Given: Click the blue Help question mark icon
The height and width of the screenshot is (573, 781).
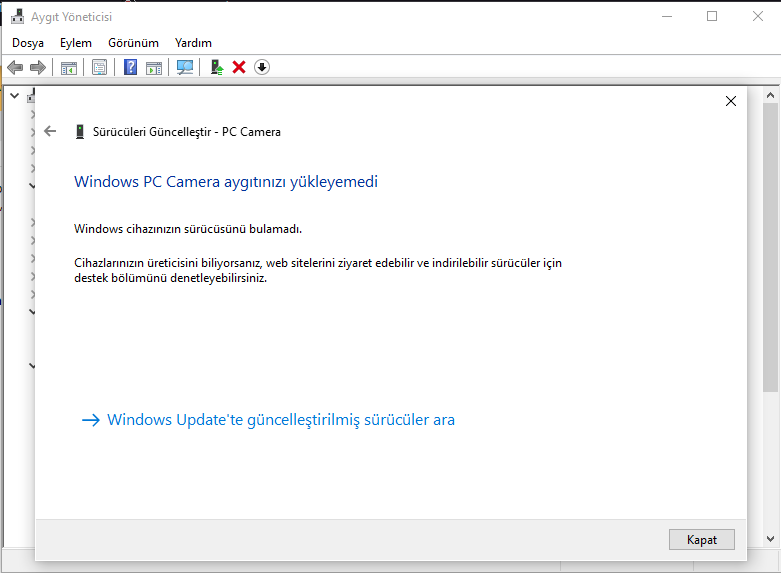Looking at the screenshot, I should coord(130,67).
